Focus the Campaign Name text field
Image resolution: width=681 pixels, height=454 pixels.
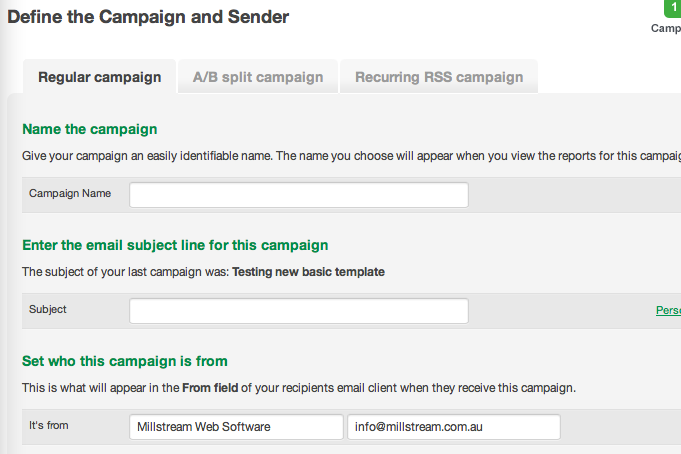[x=299, y=195]
